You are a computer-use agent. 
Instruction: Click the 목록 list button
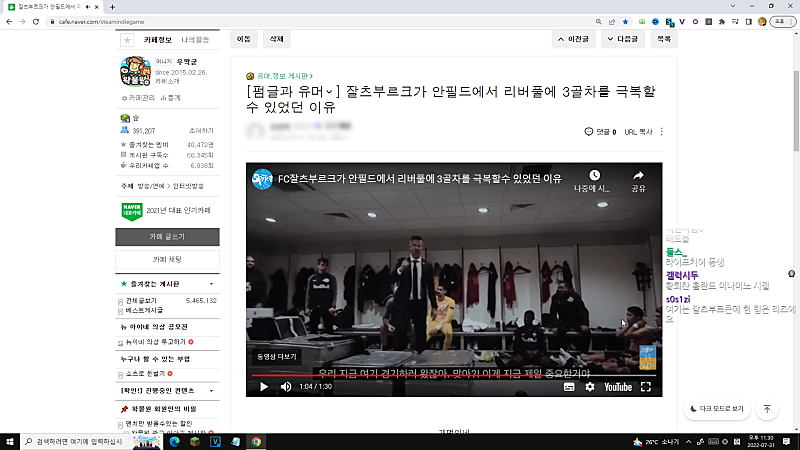coord(664,39)
